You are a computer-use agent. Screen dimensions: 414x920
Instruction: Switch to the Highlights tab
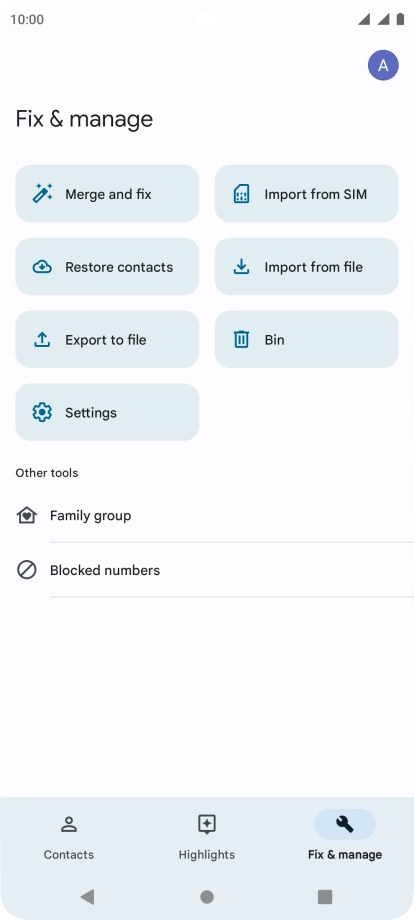coord(207,837)
